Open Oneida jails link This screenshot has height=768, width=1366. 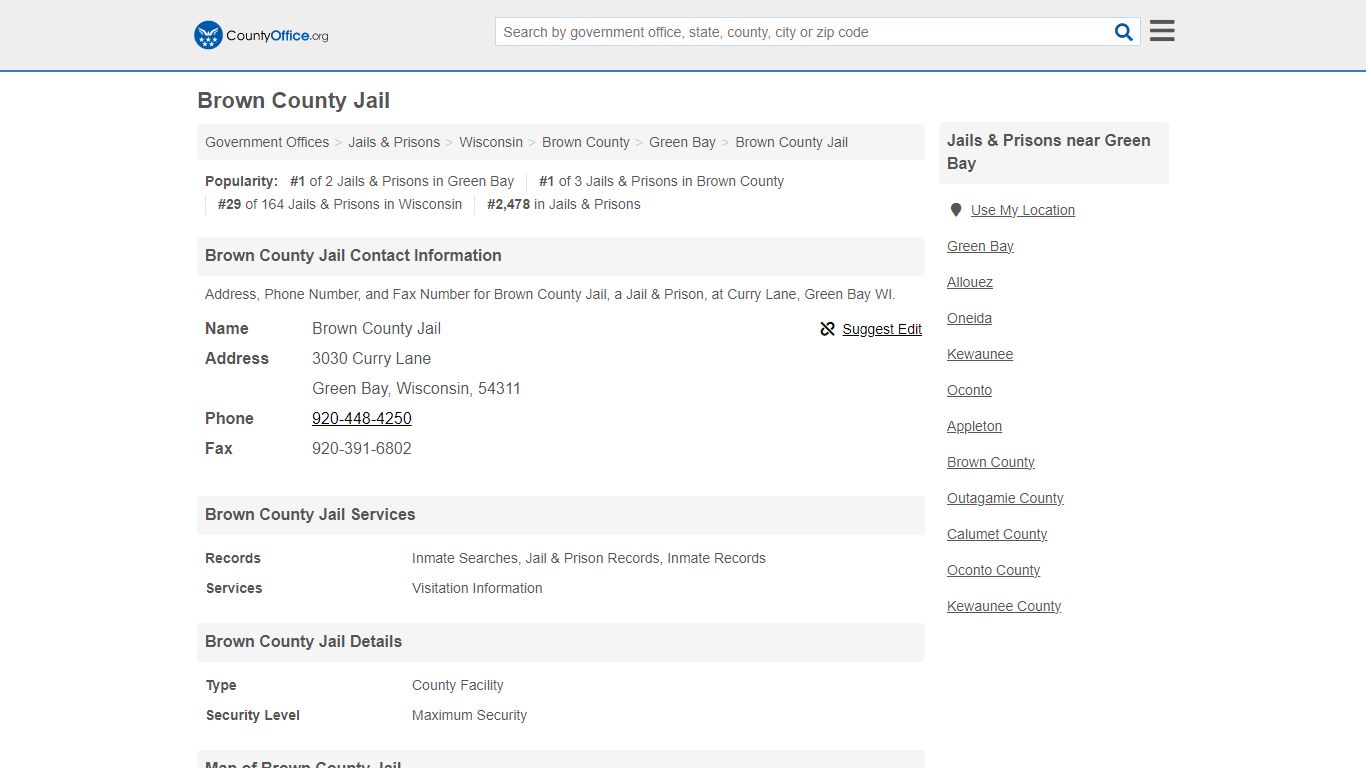970,318
